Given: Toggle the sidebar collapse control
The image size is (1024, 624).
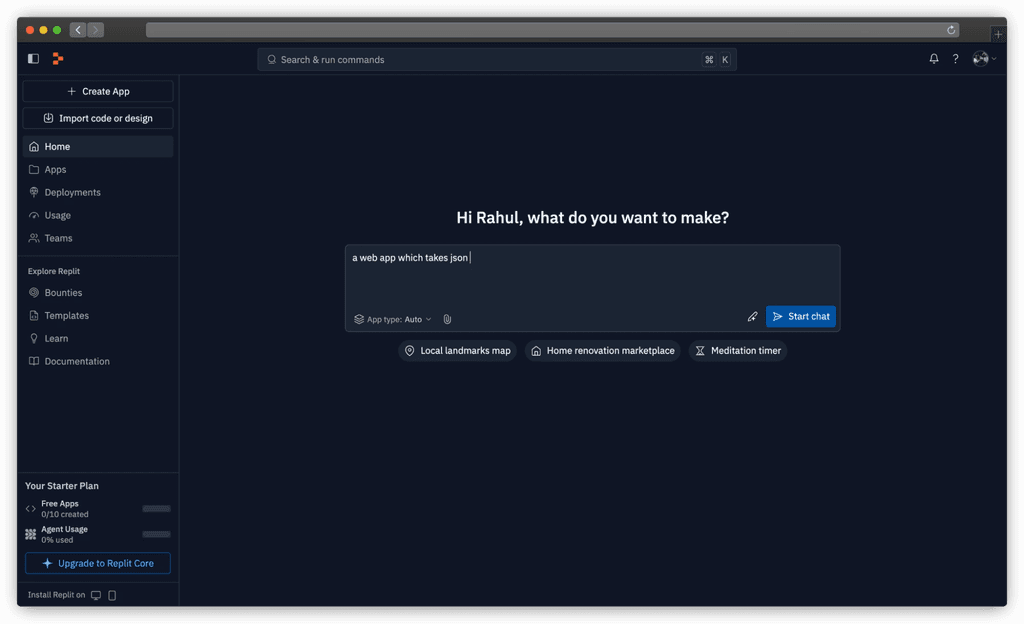Looking at the screenshot, I should click(32, 58).
